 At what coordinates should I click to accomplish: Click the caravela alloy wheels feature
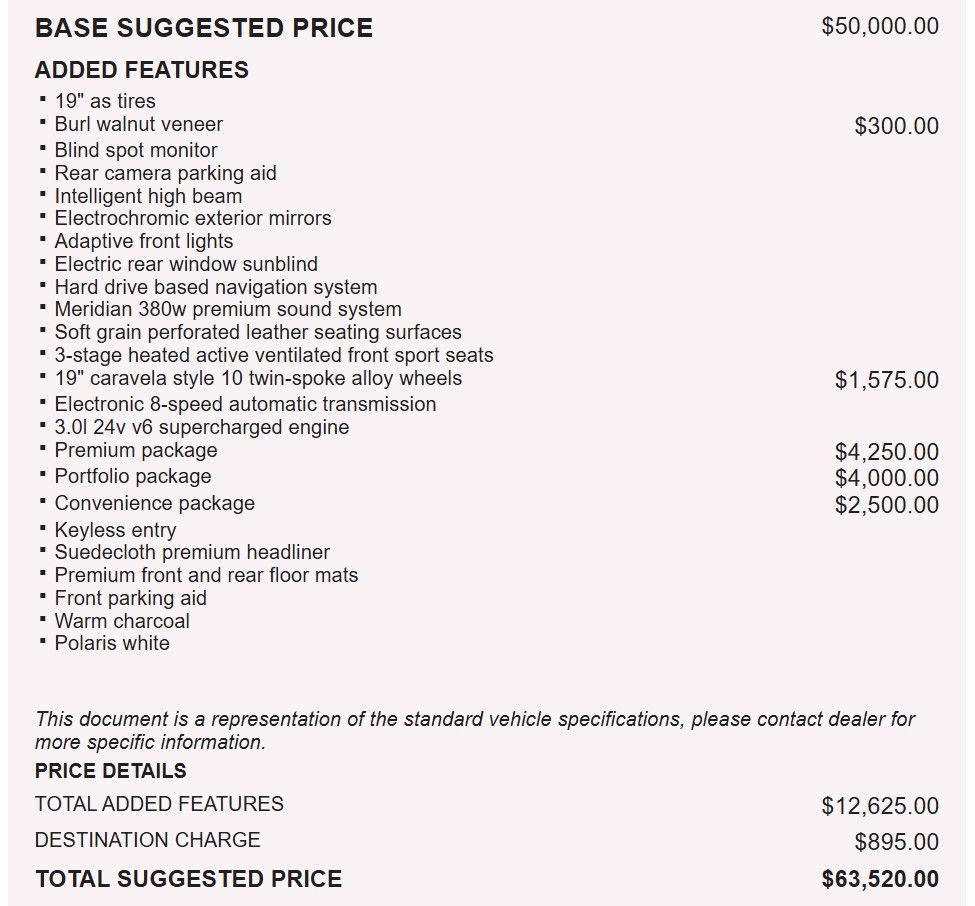point(258,379)
